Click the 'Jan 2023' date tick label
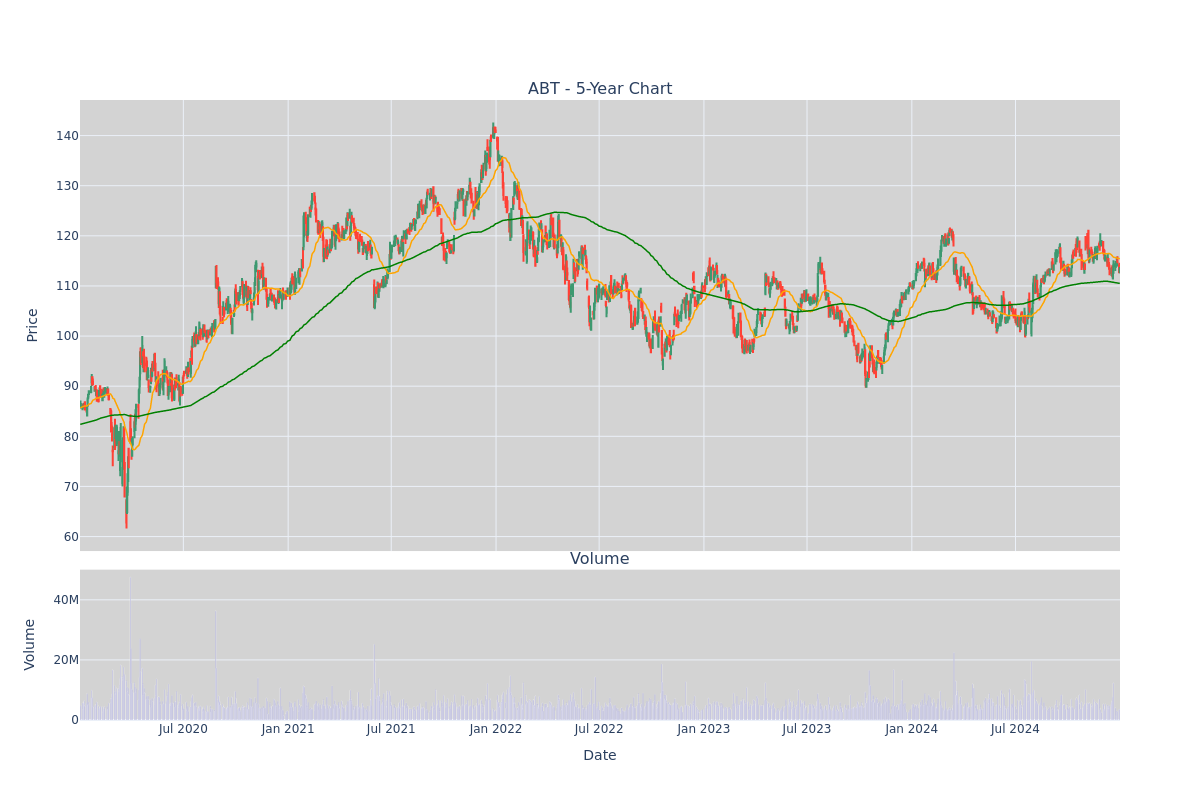The width and height of the screenshot is (1200, 800). click(704, 729)
